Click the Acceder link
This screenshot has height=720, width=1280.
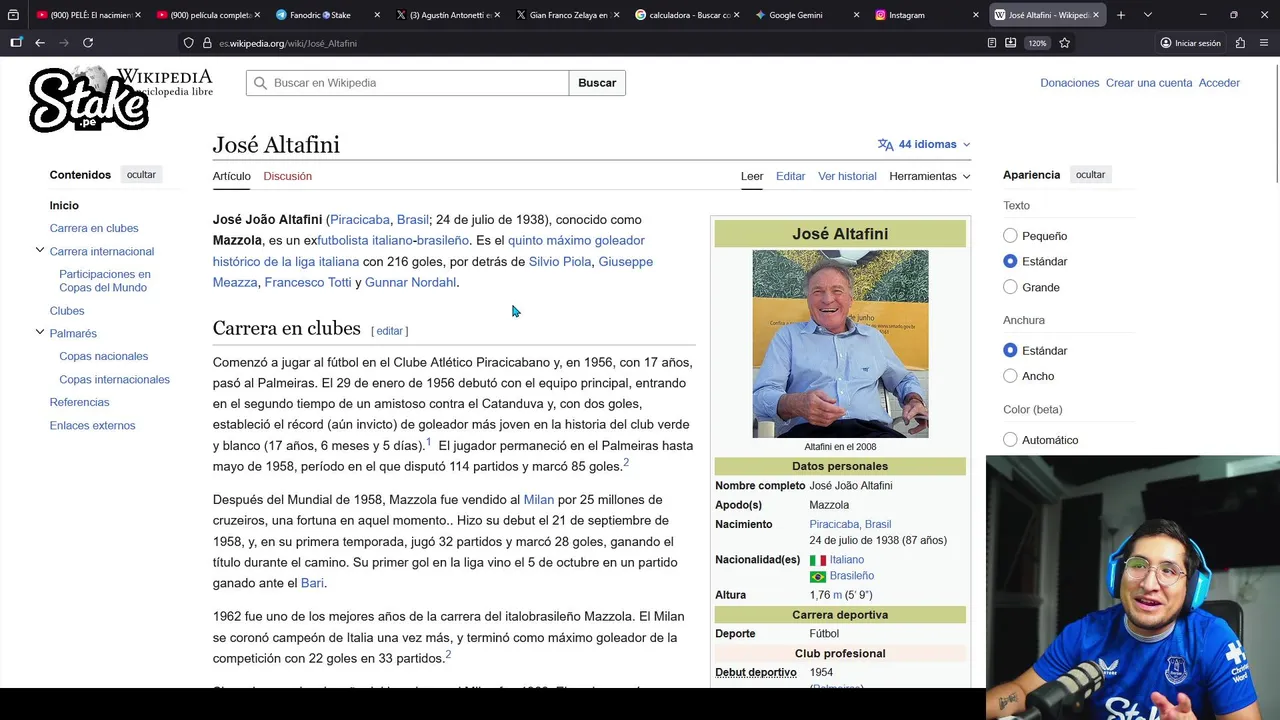pyautogui.click(x=1219, y=83)
